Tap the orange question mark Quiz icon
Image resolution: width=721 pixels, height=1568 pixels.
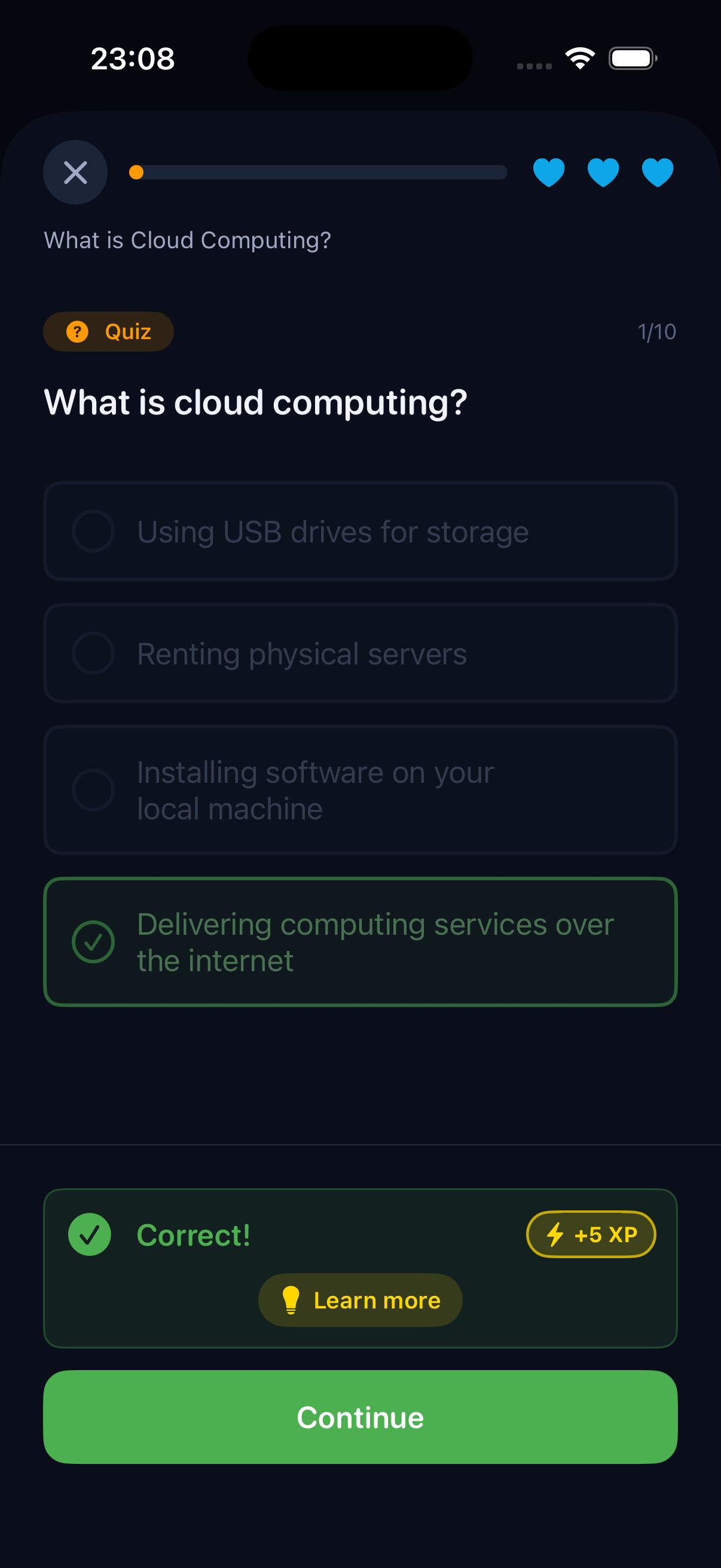(x=77, y=332)
